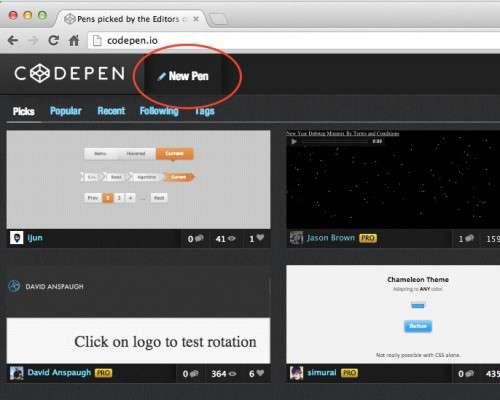Screen dimensions: 500x400
Task: View comments on David Anspaugh's pen
Action: tap(190, 374)
